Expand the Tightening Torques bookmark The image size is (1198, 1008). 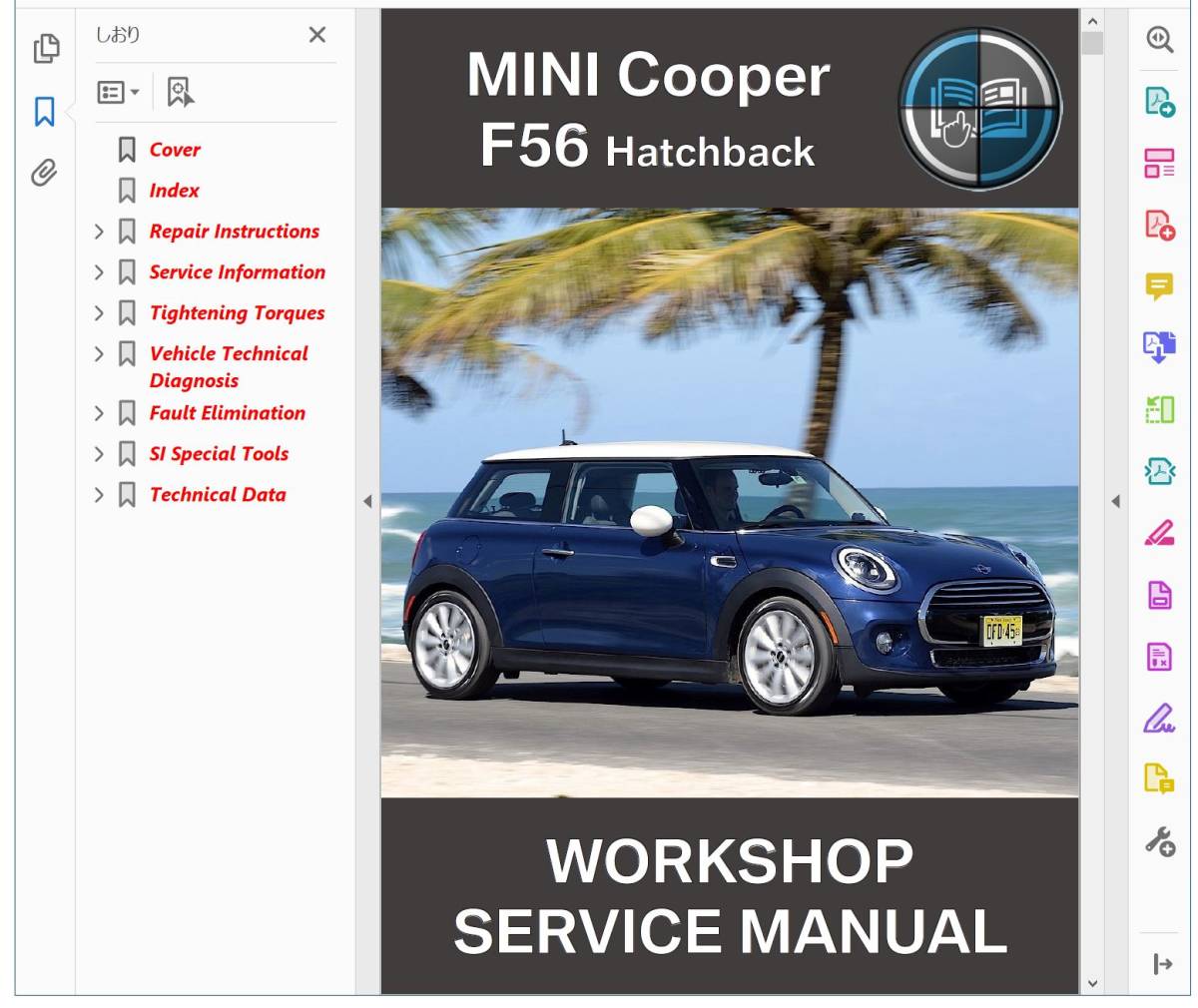[x=99, y=313]
